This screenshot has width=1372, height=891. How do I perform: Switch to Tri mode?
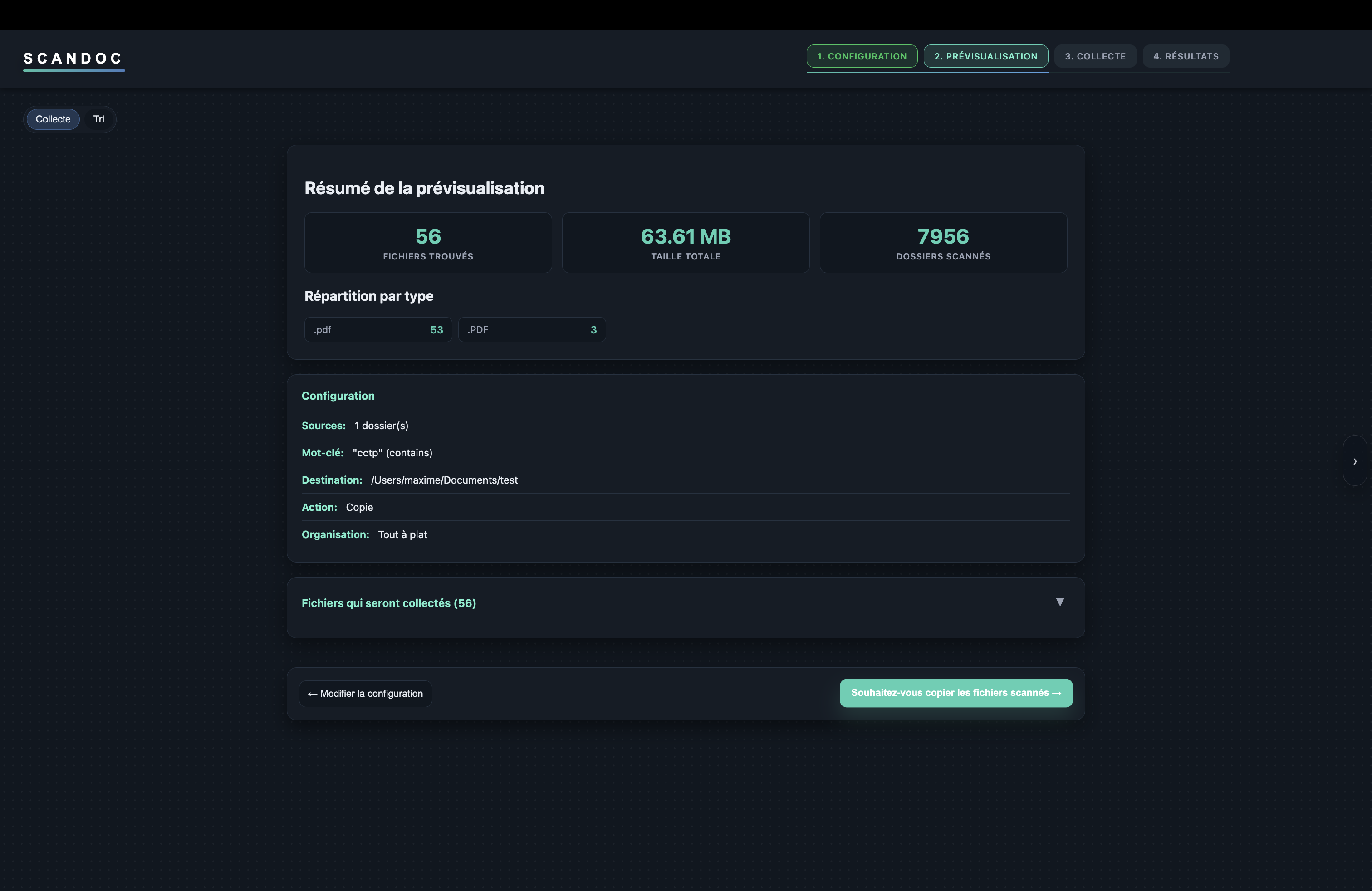click(x=98, y=119)
